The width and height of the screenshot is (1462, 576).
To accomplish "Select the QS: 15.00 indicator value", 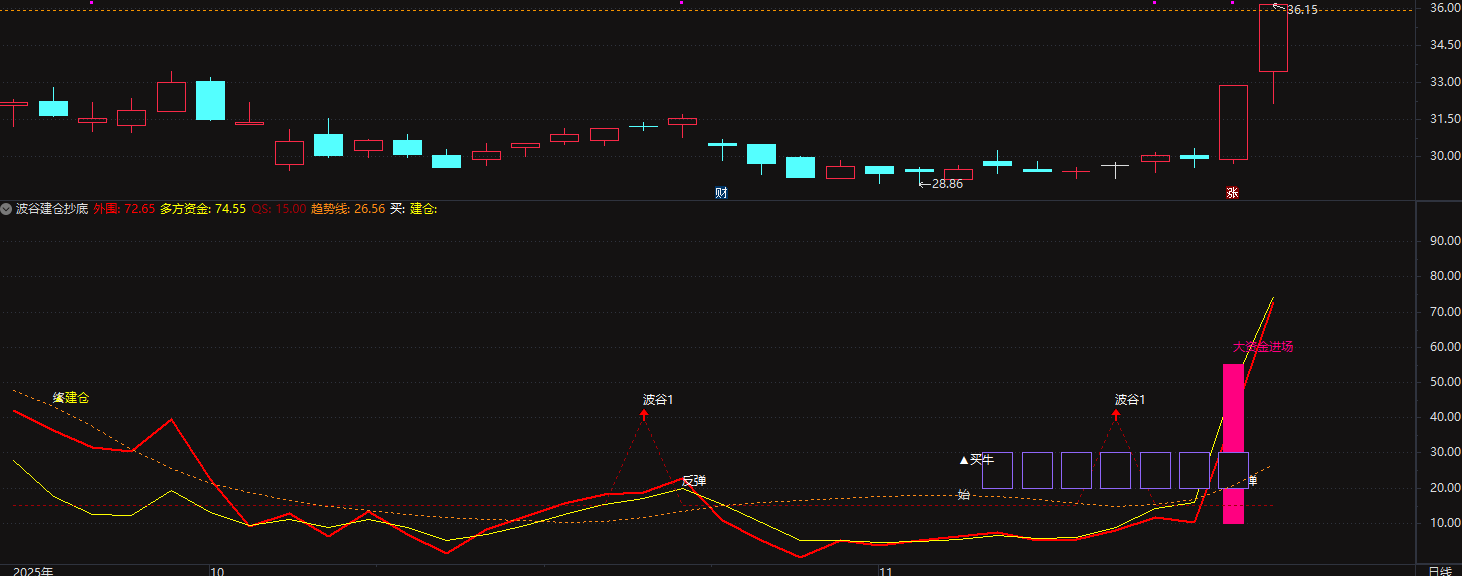I will [279, 209].
